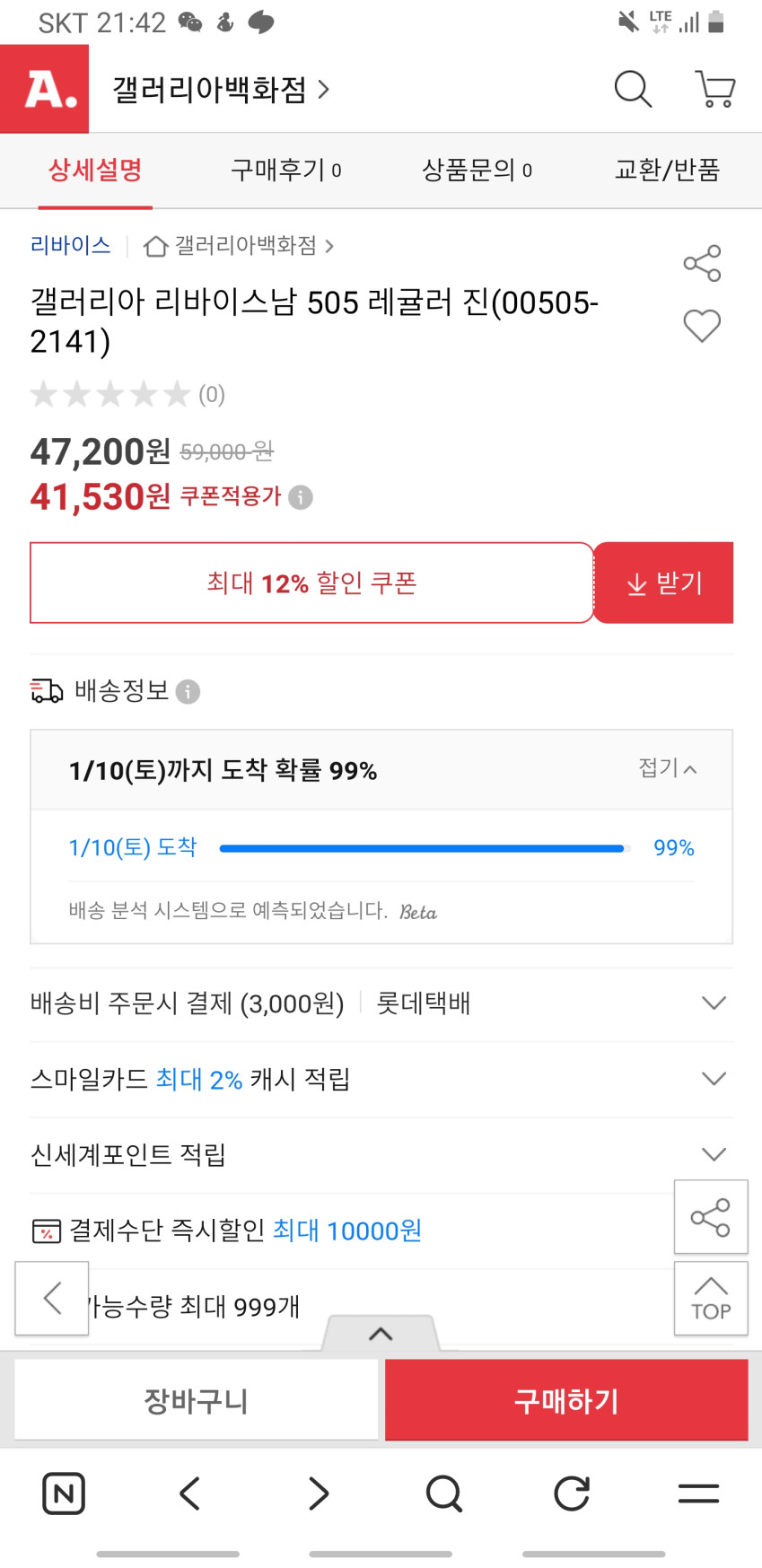
Task: Tap the info icon next to 쿠폰적용가
Action: click(x=301, y=497)
